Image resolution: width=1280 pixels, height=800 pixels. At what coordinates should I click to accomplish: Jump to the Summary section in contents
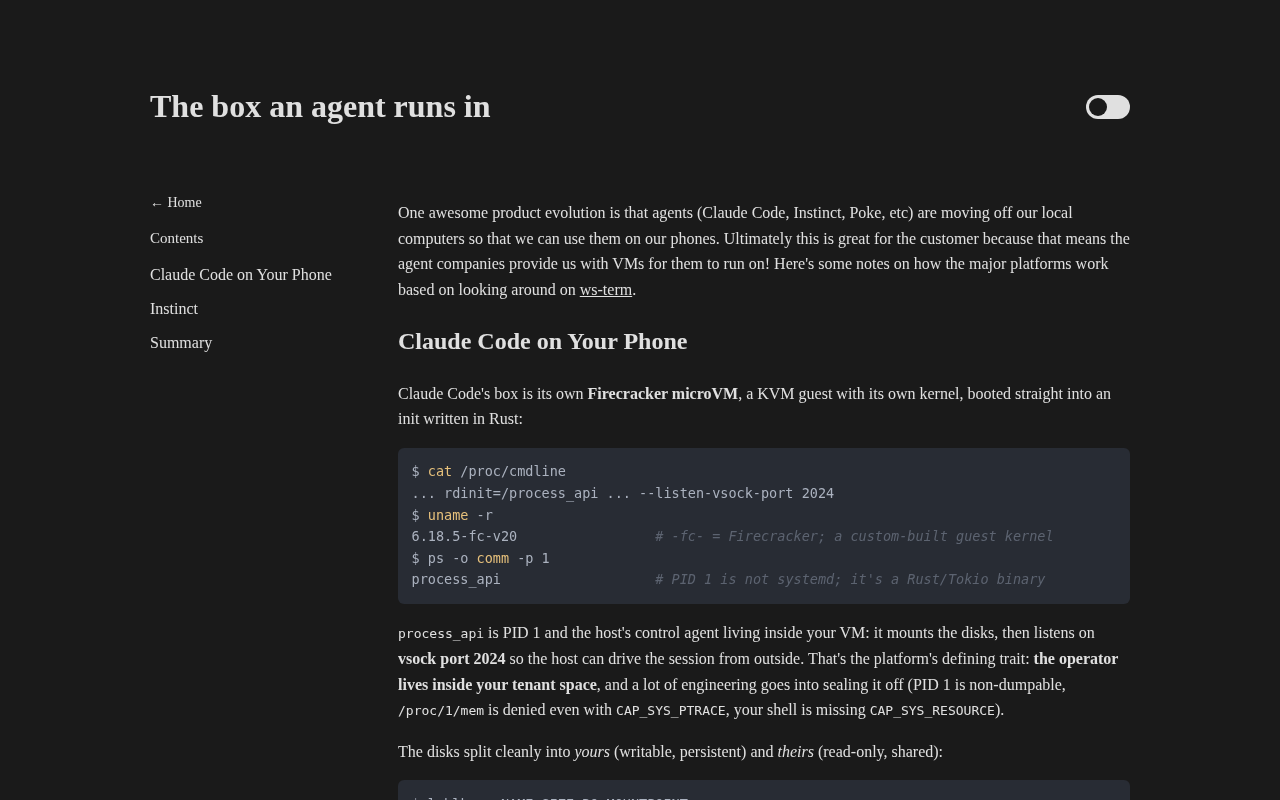pyautogui.click(x=181, y=343)
